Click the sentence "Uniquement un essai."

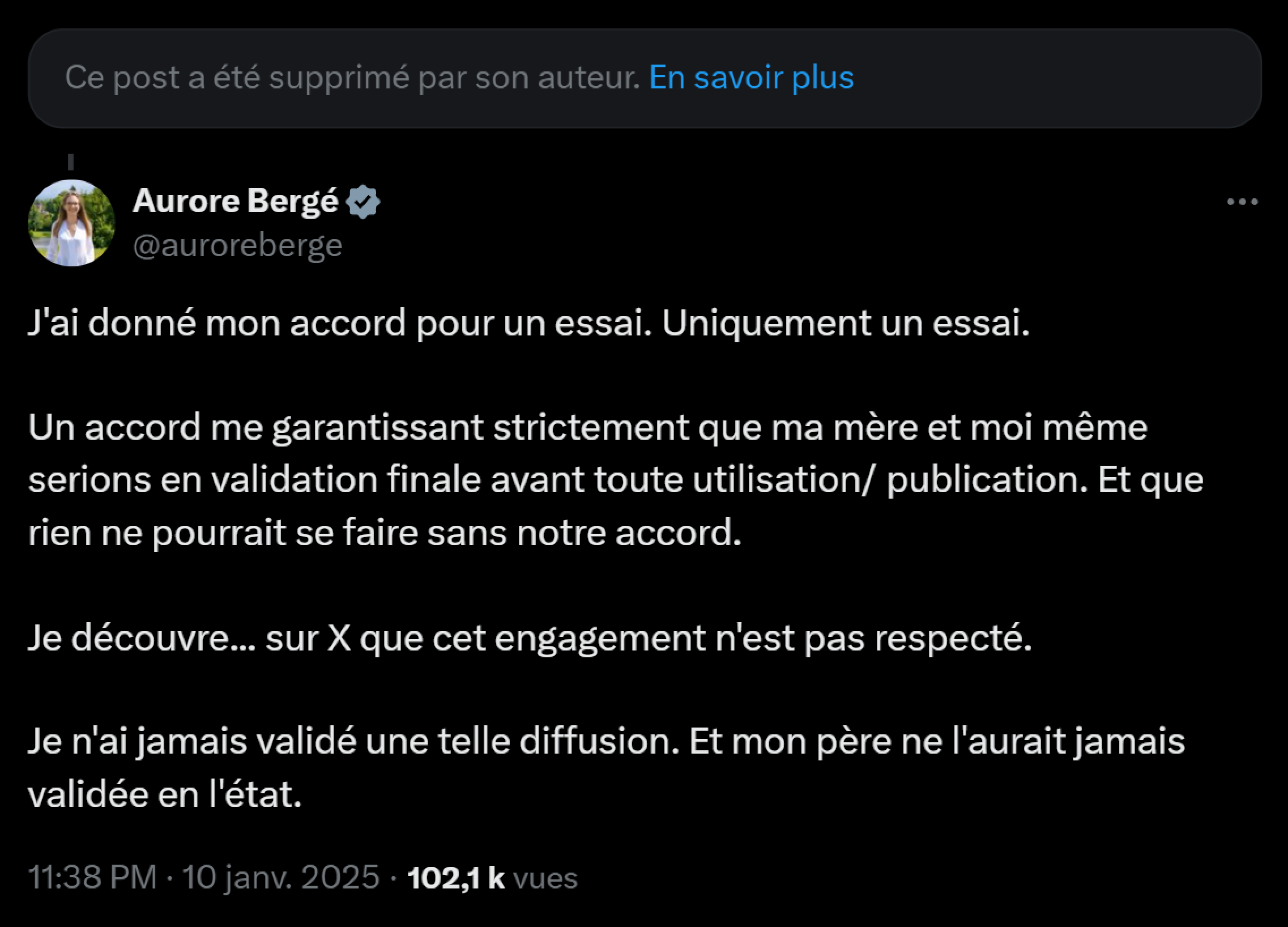pos(845,324)
